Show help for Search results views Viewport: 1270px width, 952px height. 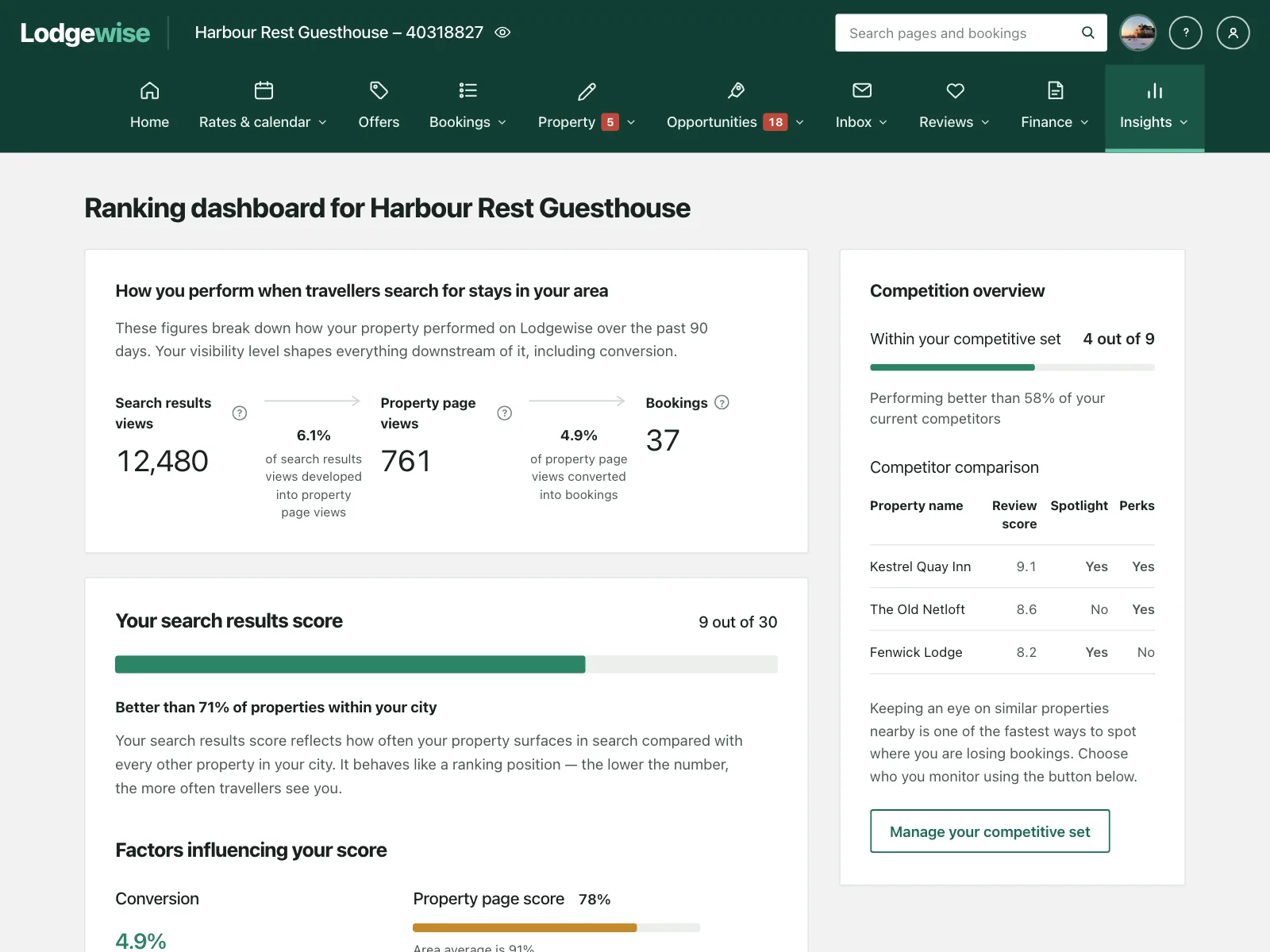pos(240,413)
